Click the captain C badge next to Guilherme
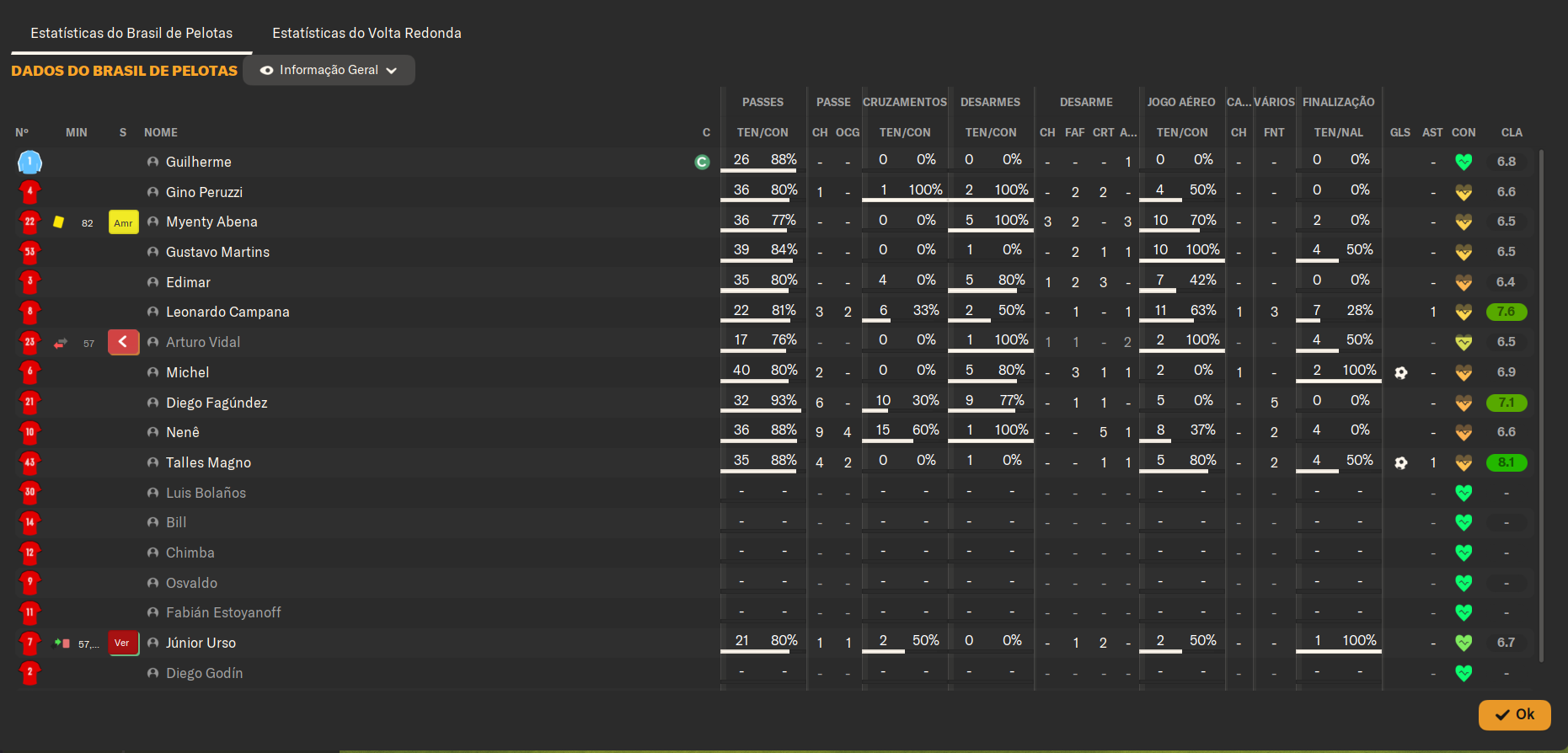This screenshot has height=753, width=1568. [702, 162]
